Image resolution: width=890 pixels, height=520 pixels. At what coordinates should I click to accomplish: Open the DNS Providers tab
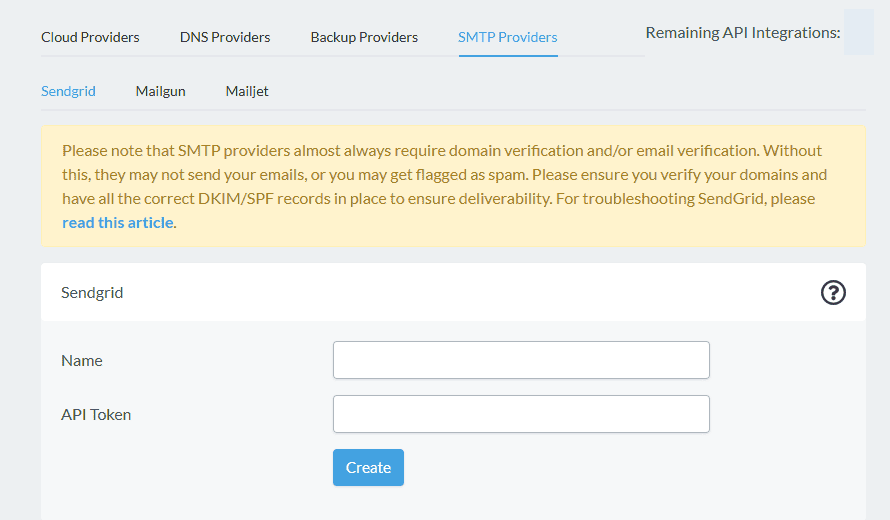point(225,37)
